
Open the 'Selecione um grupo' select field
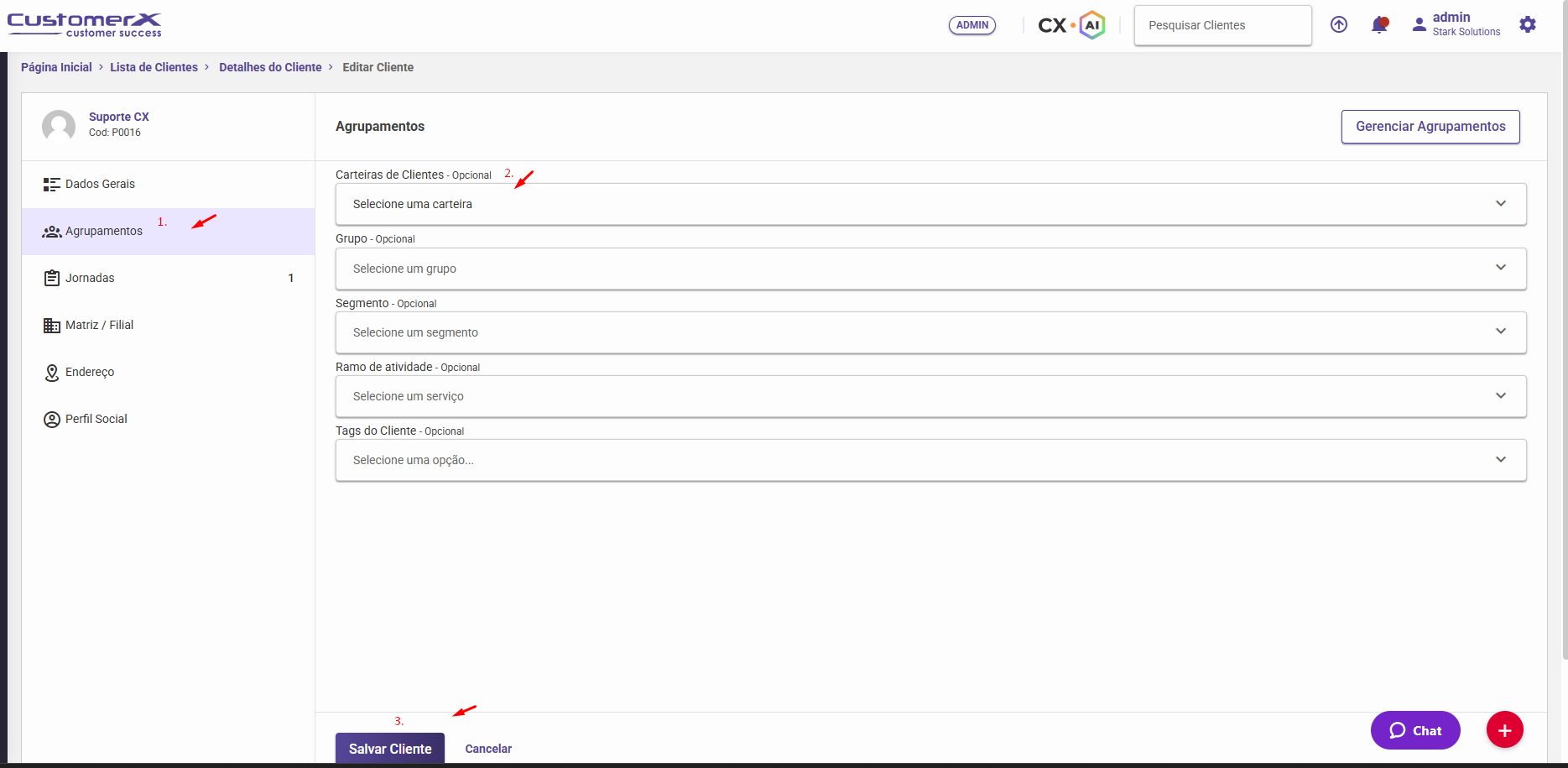pos(931,269)
